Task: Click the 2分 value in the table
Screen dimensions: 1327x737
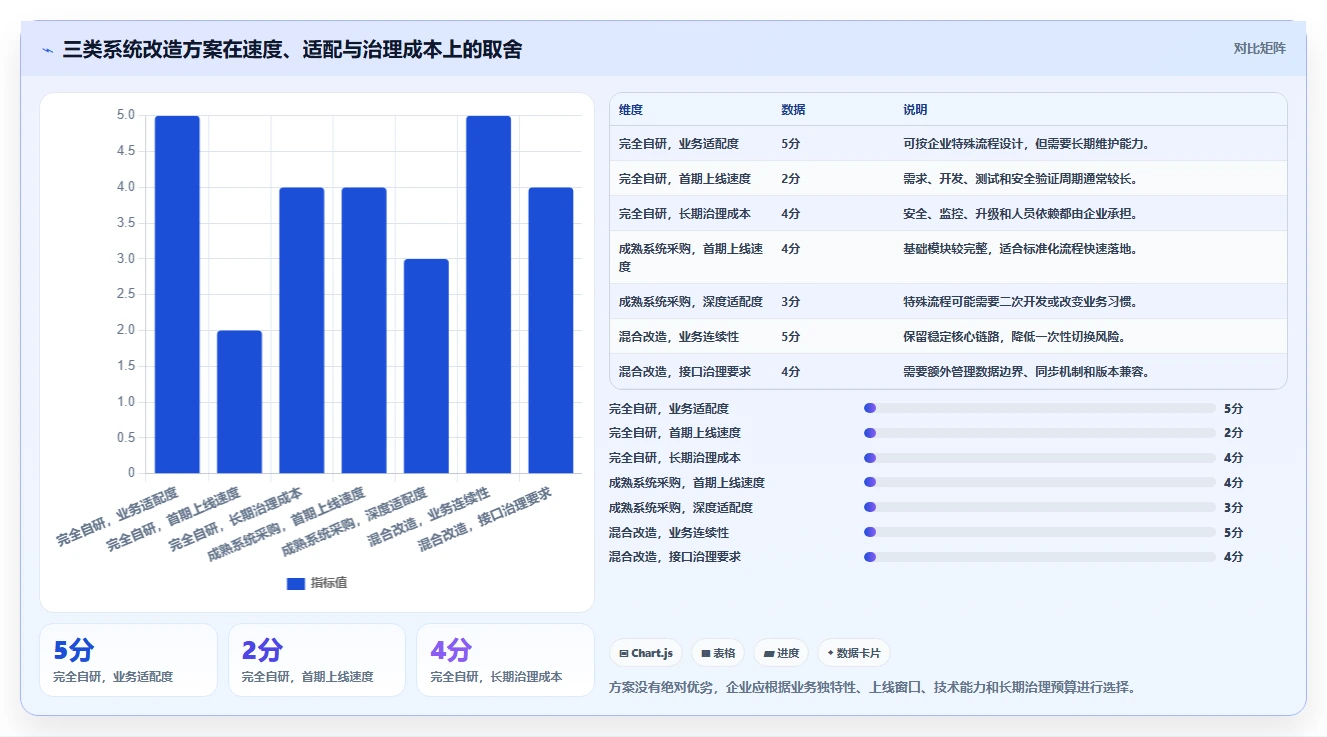Action: [x=791, y=179]
